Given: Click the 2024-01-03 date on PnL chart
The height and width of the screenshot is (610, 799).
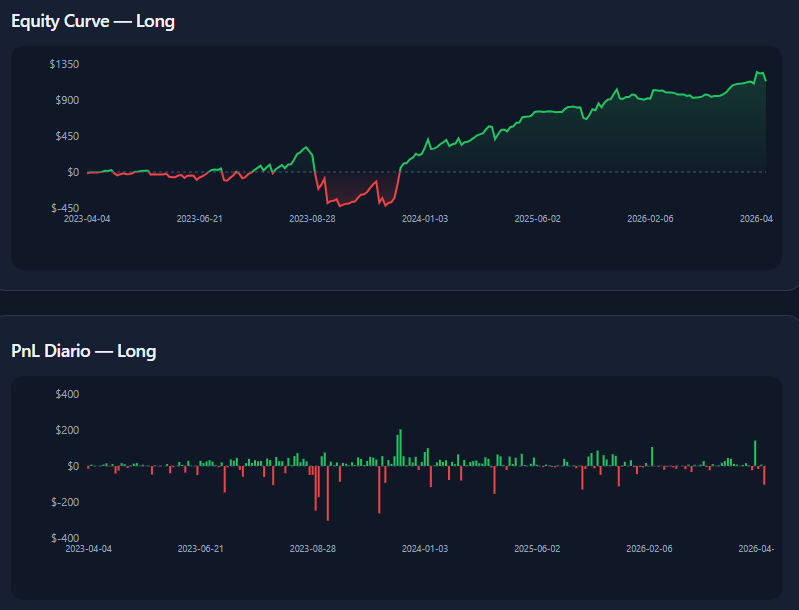Looking at the screenshot, I should click(425, 549).
